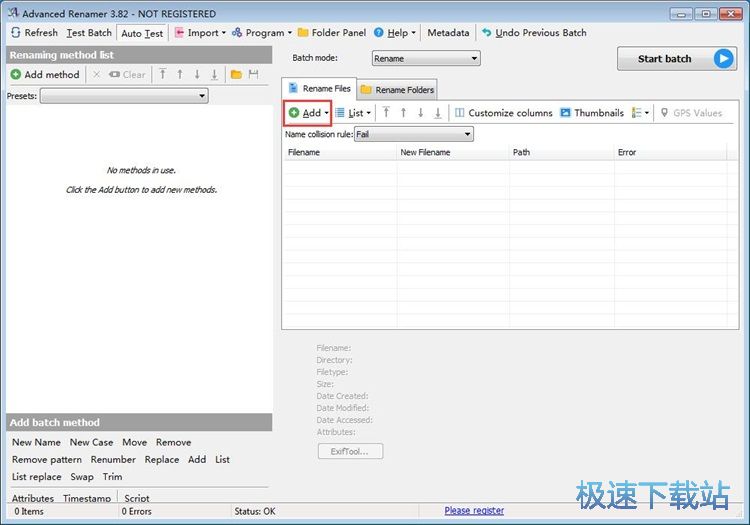750x525 pixels.
Task: Add New Name batch method
Action: (x=36, y=442)
